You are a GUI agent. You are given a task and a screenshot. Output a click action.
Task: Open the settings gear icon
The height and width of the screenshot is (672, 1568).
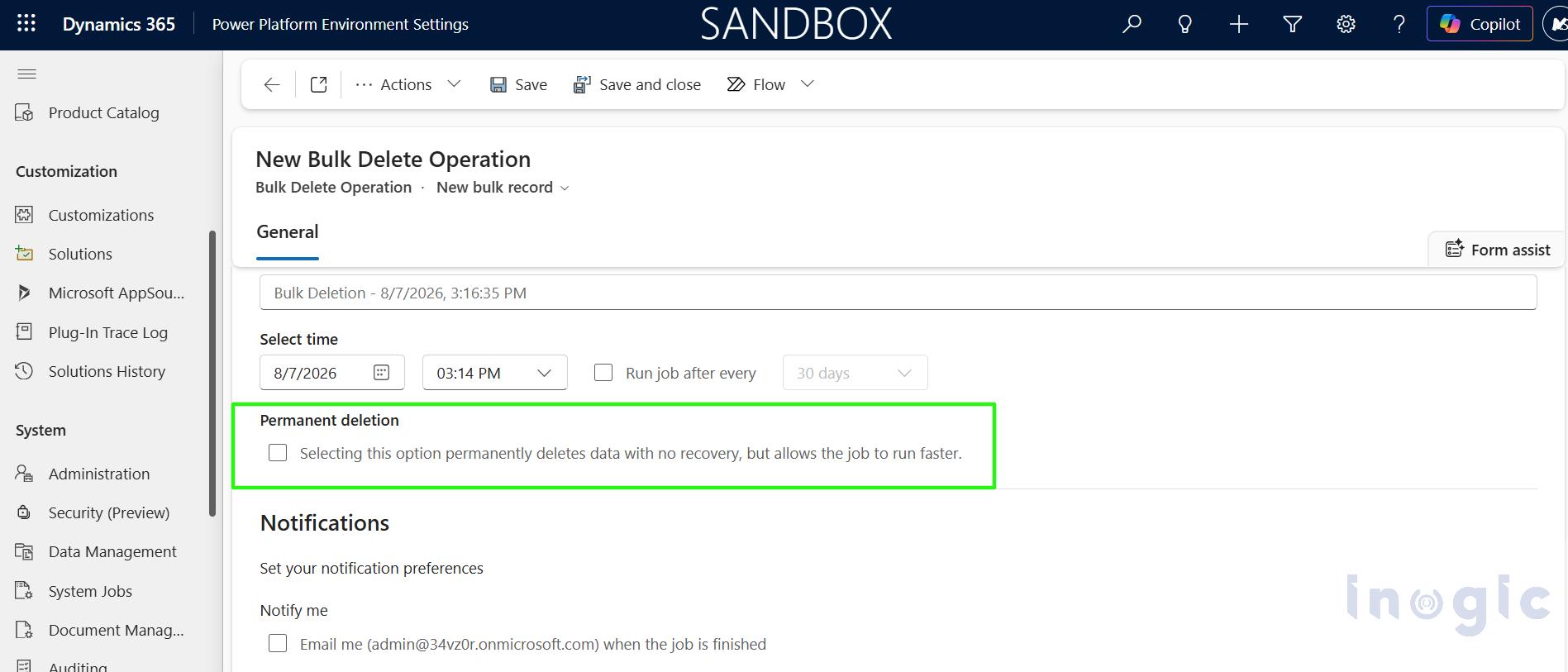point(1346,24)
